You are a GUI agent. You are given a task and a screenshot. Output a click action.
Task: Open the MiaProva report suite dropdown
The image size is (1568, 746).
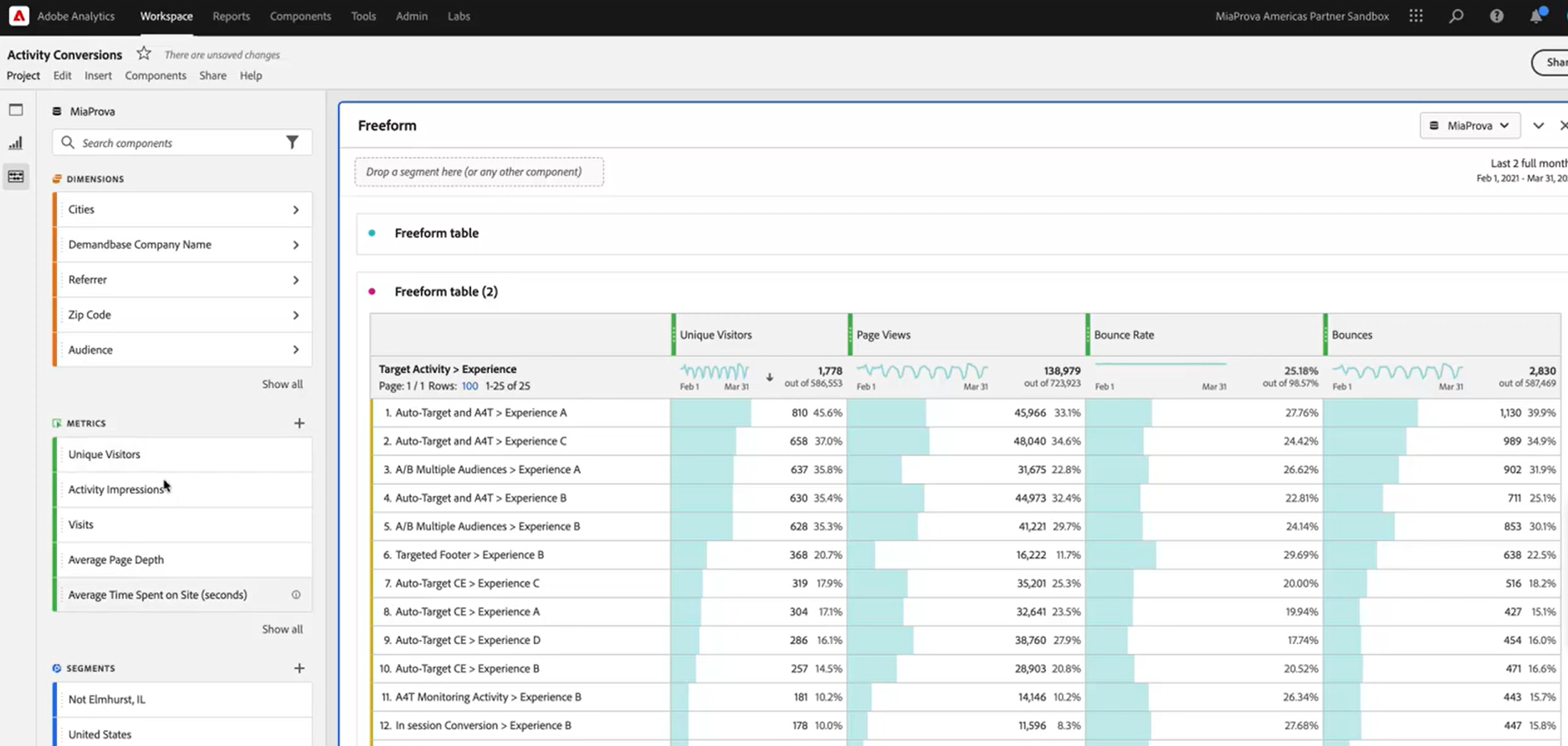(x=1469, y=125)
